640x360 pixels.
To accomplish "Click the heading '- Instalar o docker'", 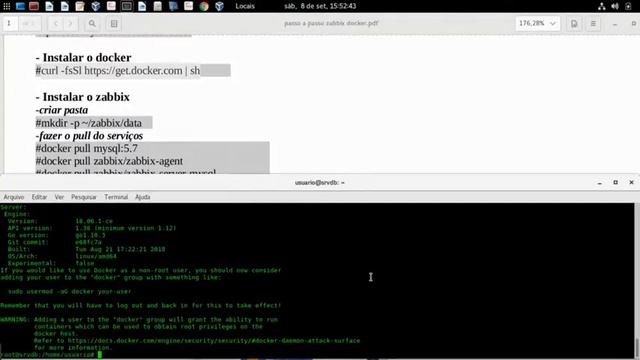I will point(83,58).
